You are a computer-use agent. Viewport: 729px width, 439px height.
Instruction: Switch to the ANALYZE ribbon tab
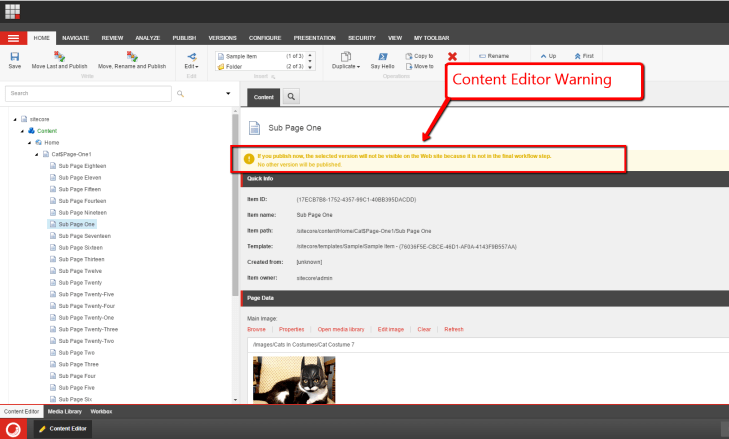click(x=147, y=38)
